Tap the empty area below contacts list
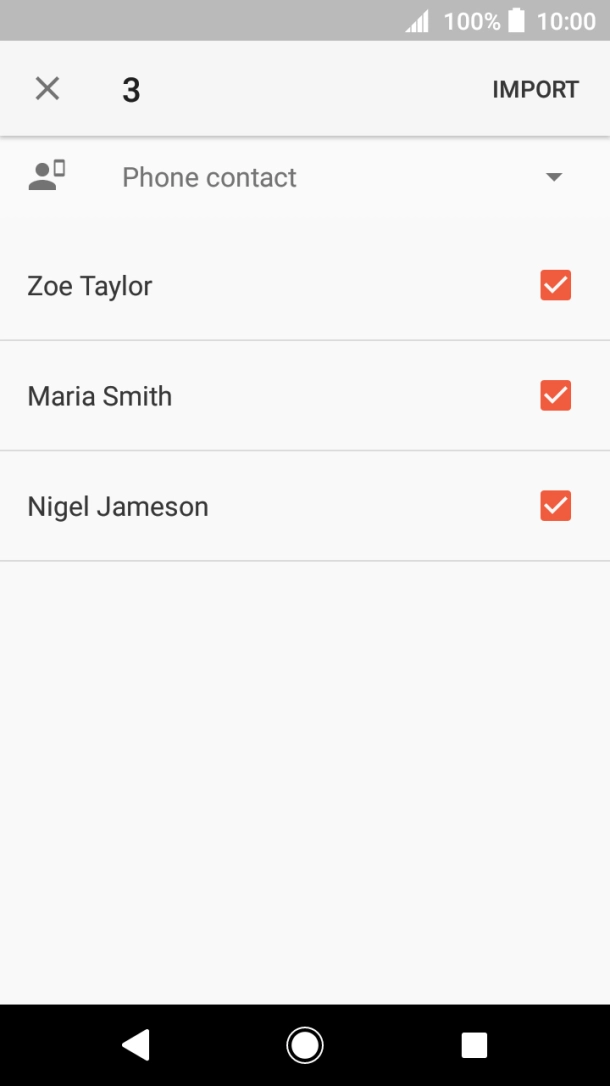This screenshot has height=1086, width=610. pos(305,780)
